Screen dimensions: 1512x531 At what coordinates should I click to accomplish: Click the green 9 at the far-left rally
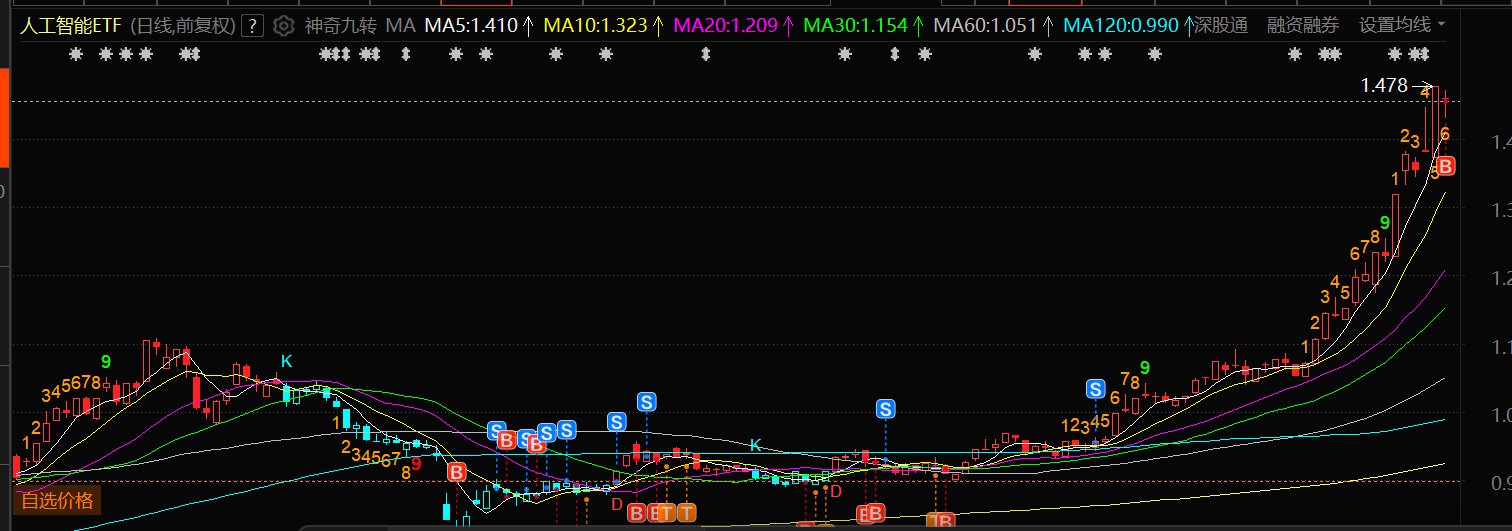[106, 361]
